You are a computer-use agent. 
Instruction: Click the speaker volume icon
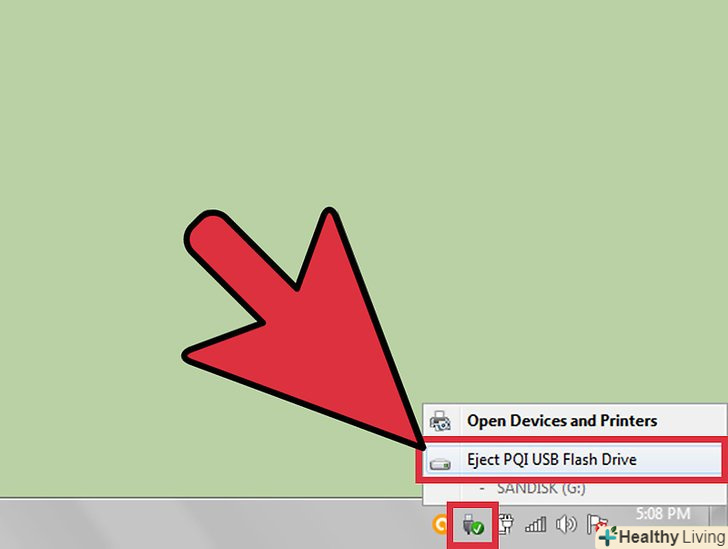(x=566, y=525)
